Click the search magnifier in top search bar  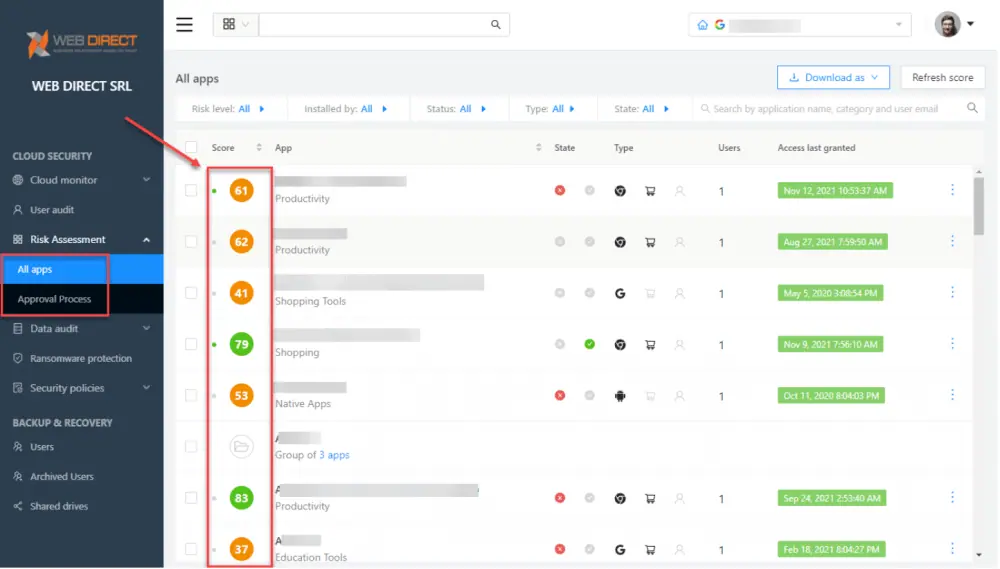pyautogui.click(x=496, y=25)
